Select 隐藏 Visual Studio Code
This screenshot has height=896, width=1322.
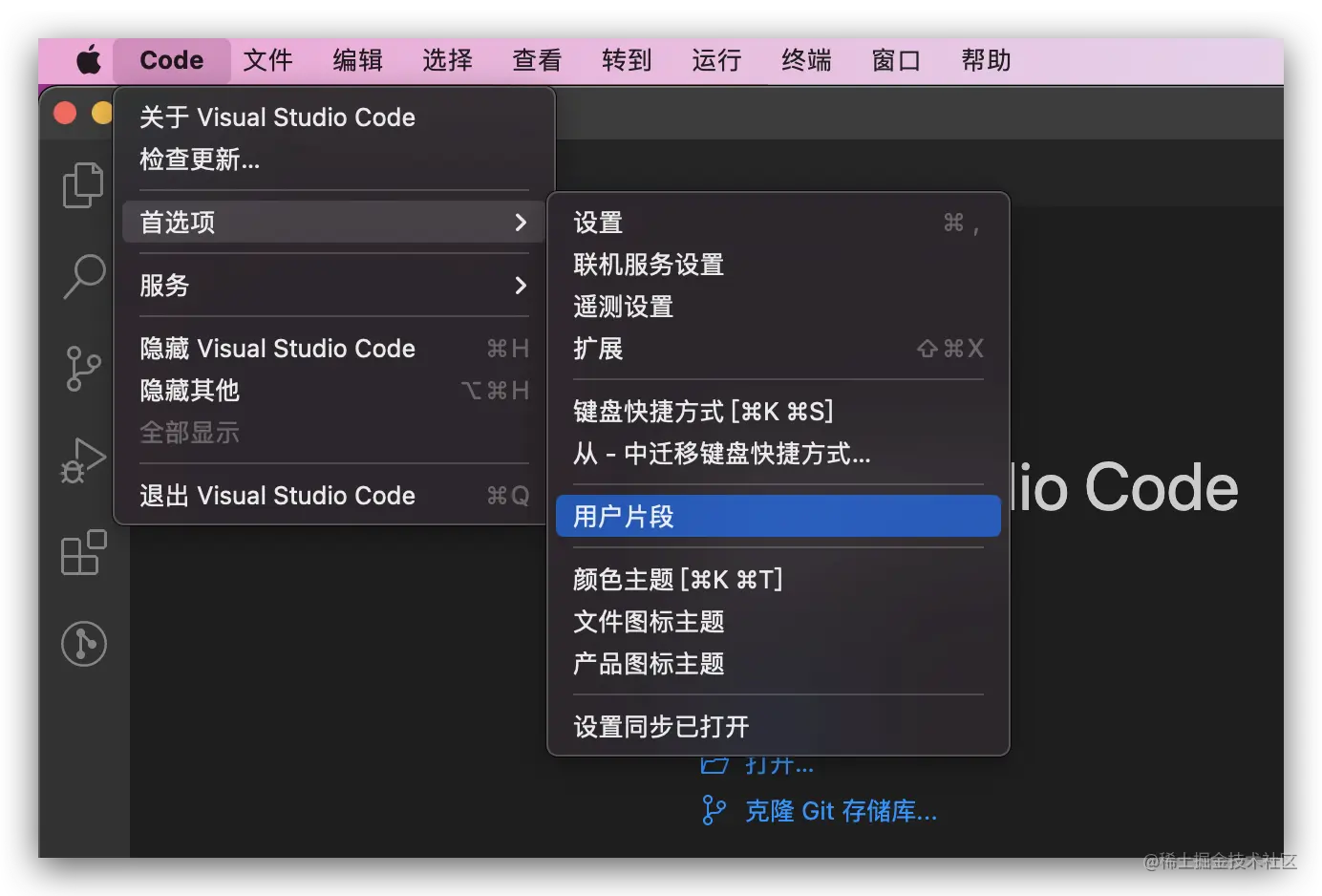pos(333,349)
